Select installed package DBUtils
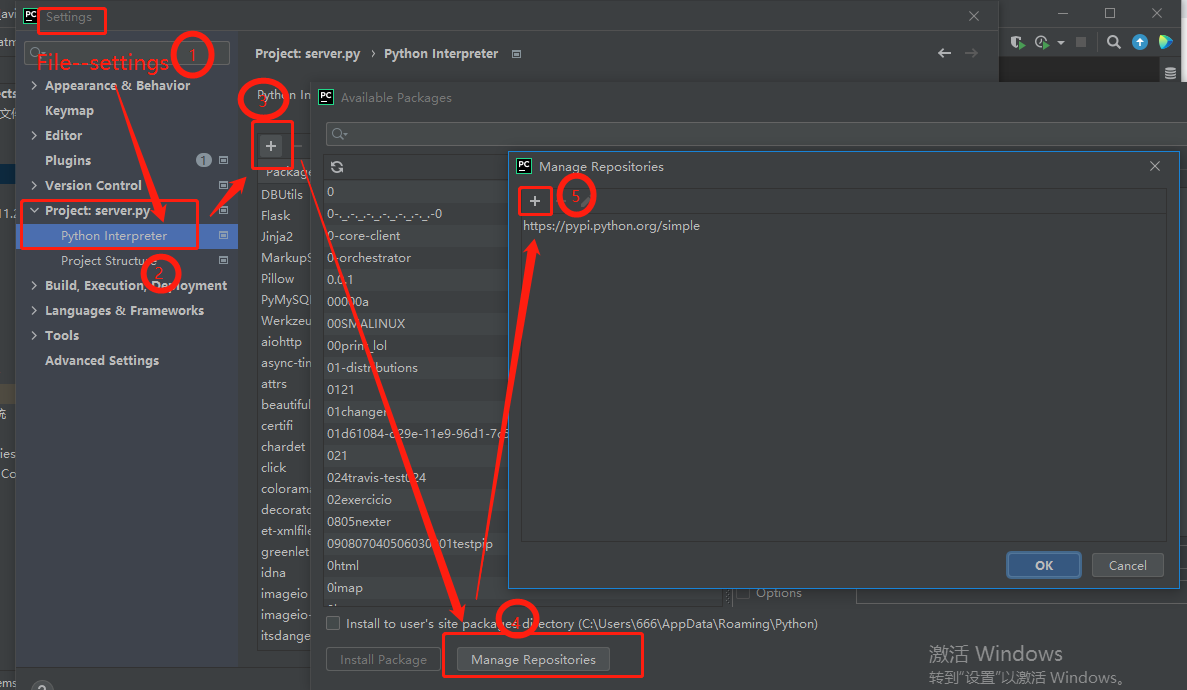Viewport: 1187px width, 690px height. click(x=282, y=195)
